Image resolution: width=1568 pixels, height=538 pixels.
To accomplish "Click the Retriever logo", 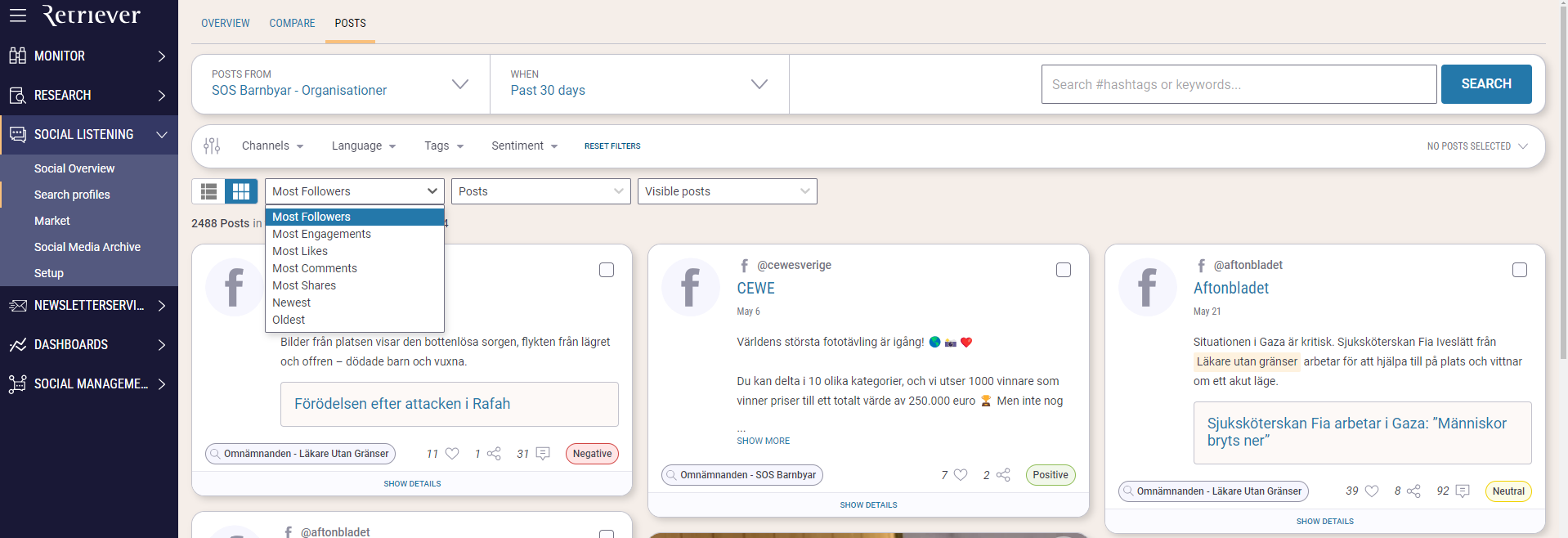I will tap(91, 15).
